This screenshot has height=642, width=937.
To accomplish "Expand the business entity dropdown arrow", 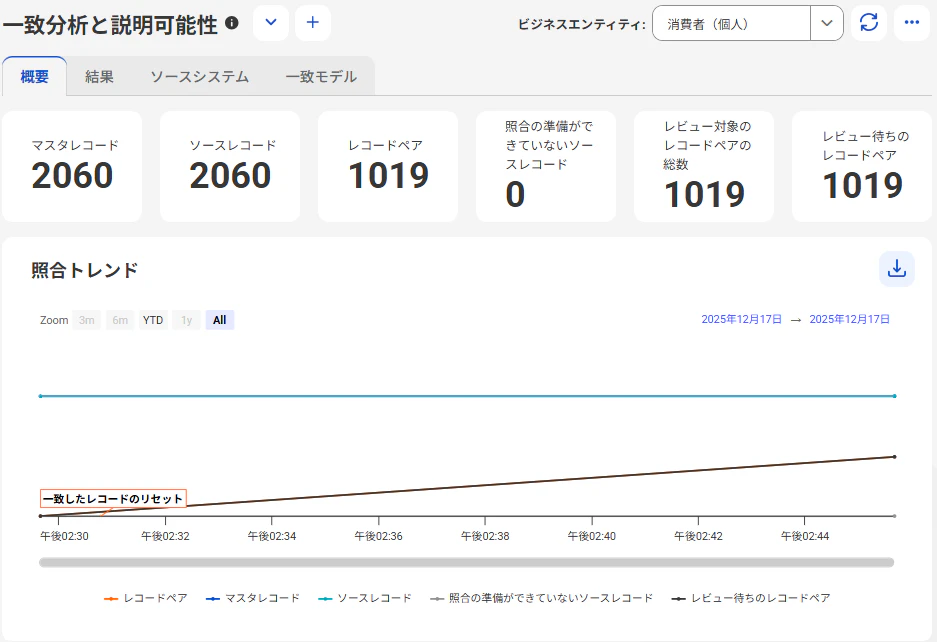I will (x=826, y=23).
